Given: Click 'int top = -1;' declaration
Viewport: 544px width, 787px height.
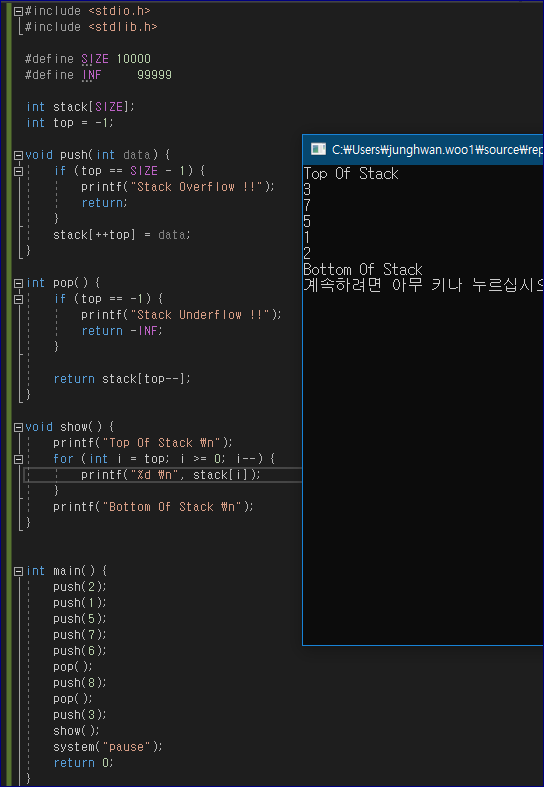Looking at the screenshot, I should click(x=70, y=123).
